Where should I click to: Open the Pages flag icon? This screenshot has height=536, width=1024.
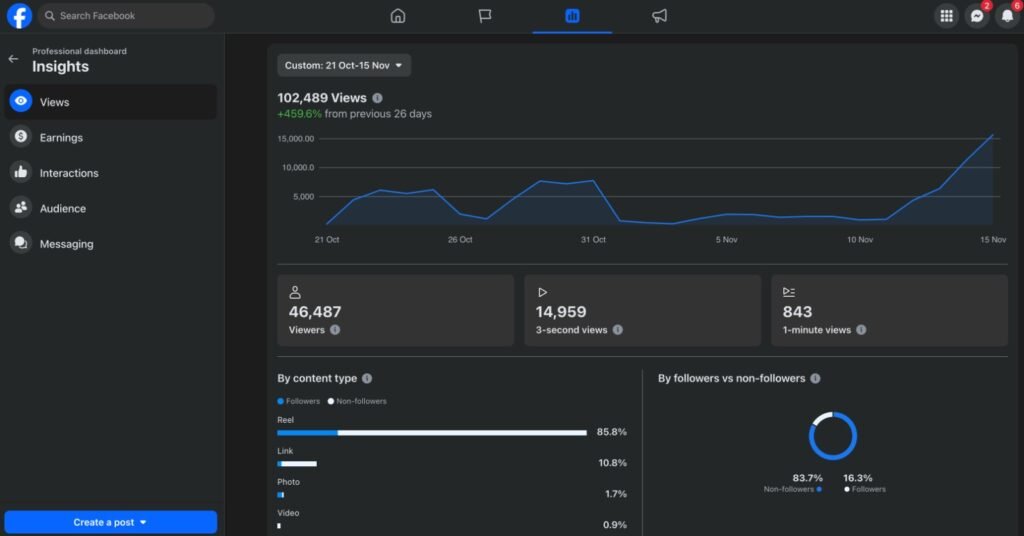pyautogui.click(x=485, y=16)
